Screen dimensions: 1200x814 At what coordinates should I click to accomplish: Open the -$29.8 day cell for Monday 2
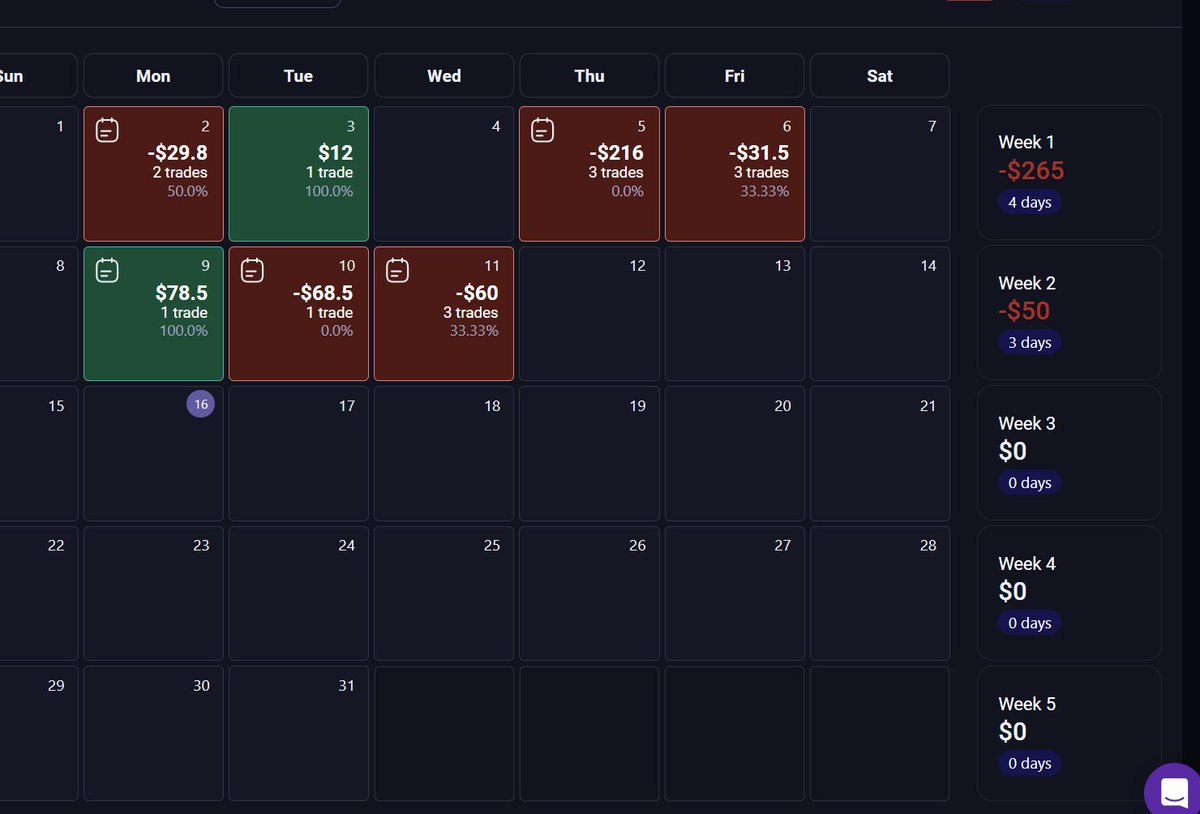click(153, 174)
